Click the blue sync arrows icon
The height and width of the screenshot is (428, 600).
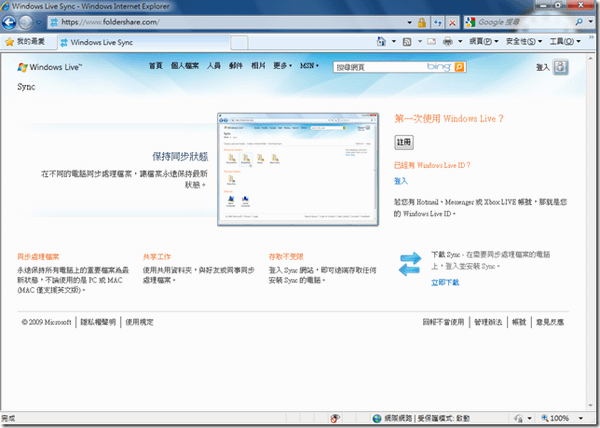(x=410, y=264)
